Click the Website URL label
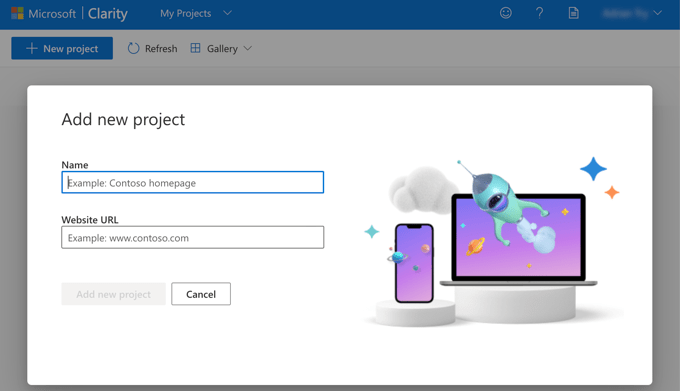The width and height of the screenshot is (680, 391). 90,220
